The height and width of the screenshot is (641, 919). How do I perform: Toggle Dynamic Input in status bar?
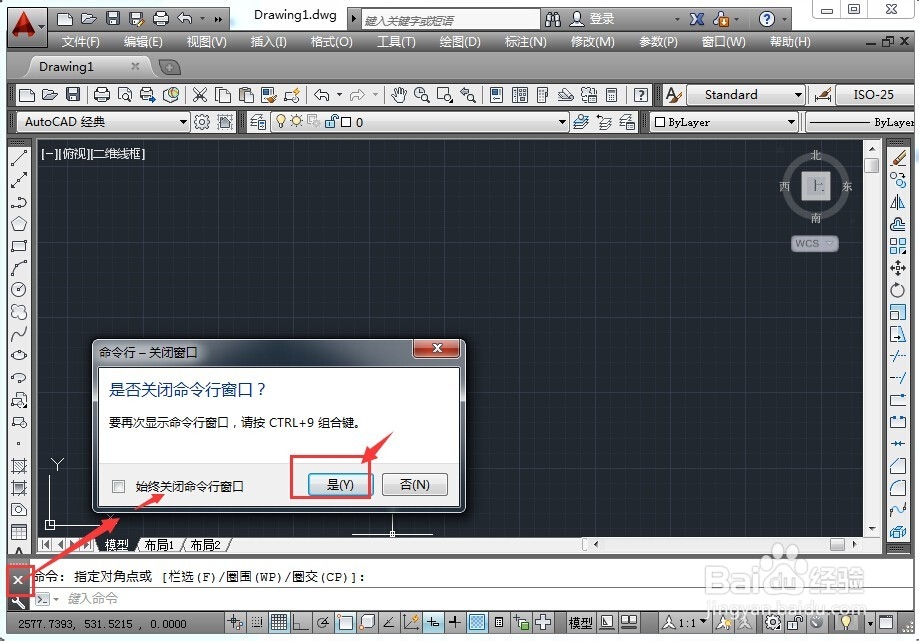433,623
